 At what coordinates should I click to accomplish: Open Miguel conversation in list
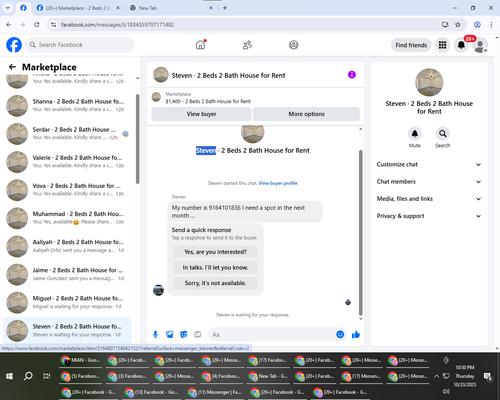click(x=67, y=303)
